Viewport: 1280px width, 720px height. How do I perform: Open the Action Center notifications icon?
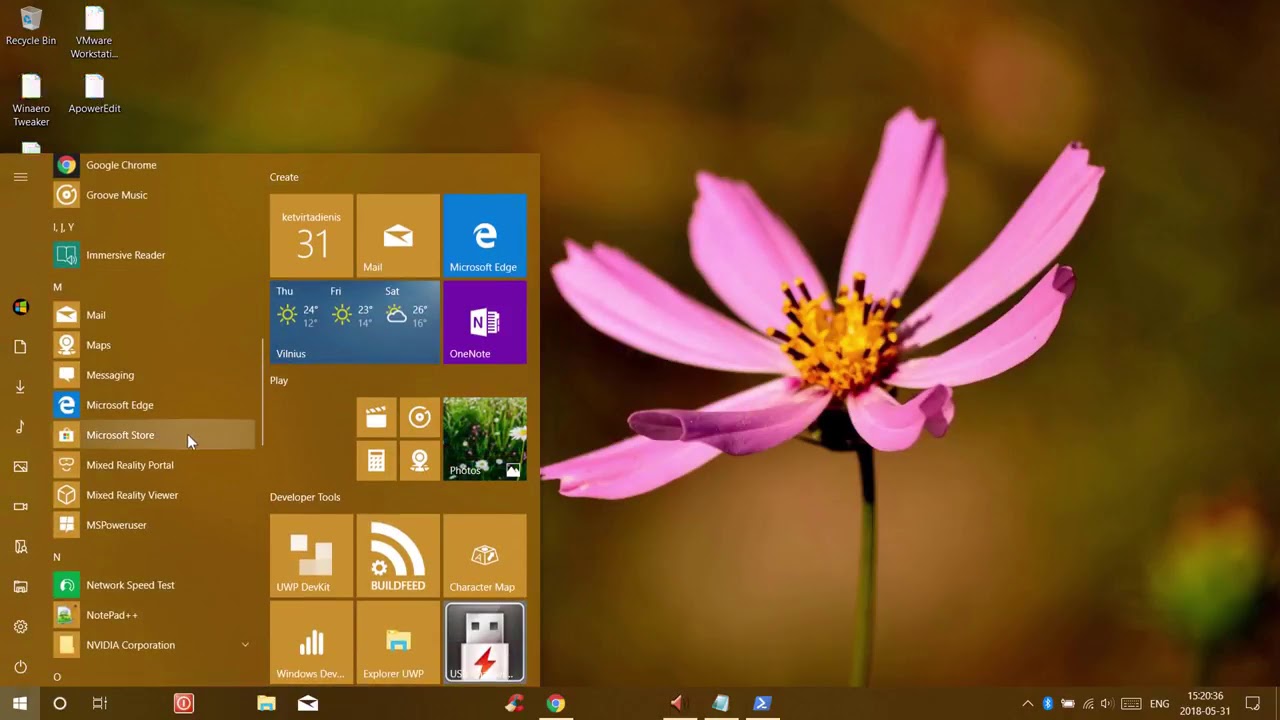tap(1253, 704)
